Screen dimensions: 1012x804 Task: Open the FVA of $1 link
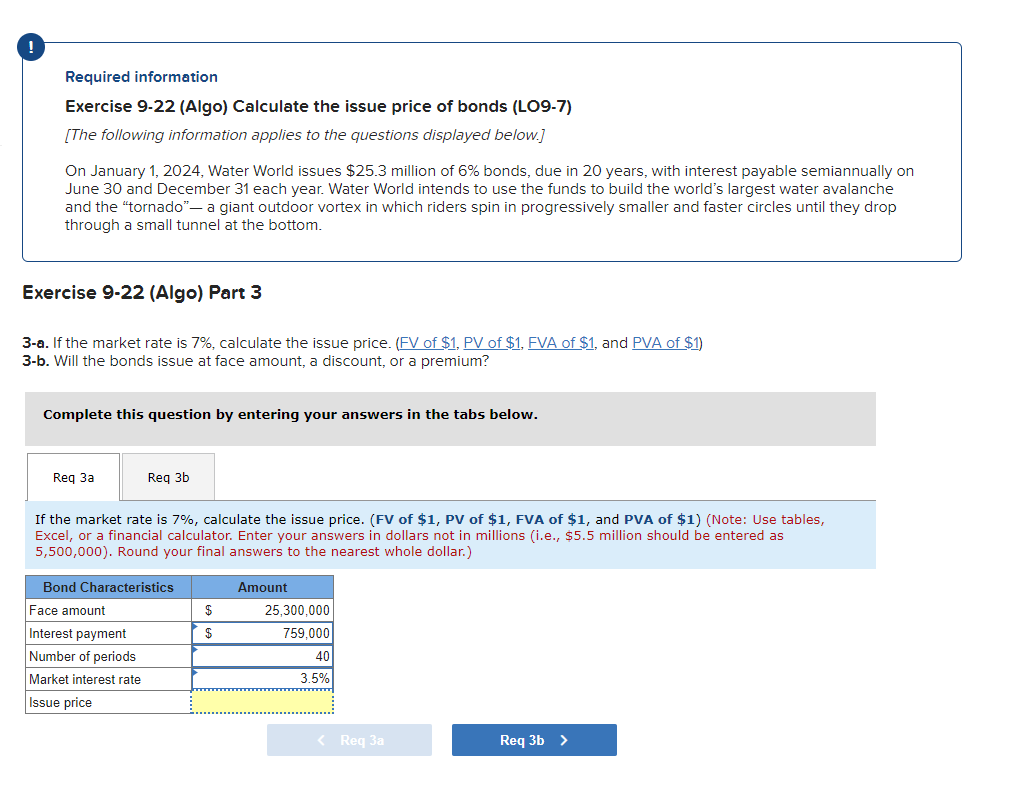pos(561,342)
